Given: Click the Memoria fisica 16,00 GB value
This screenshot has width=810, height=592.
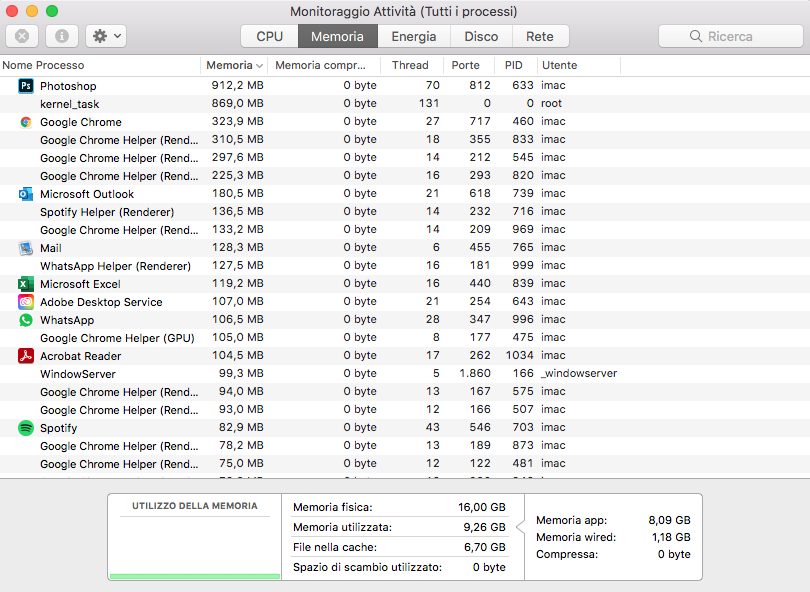Looking at the screenshot, I should [481, 507].
